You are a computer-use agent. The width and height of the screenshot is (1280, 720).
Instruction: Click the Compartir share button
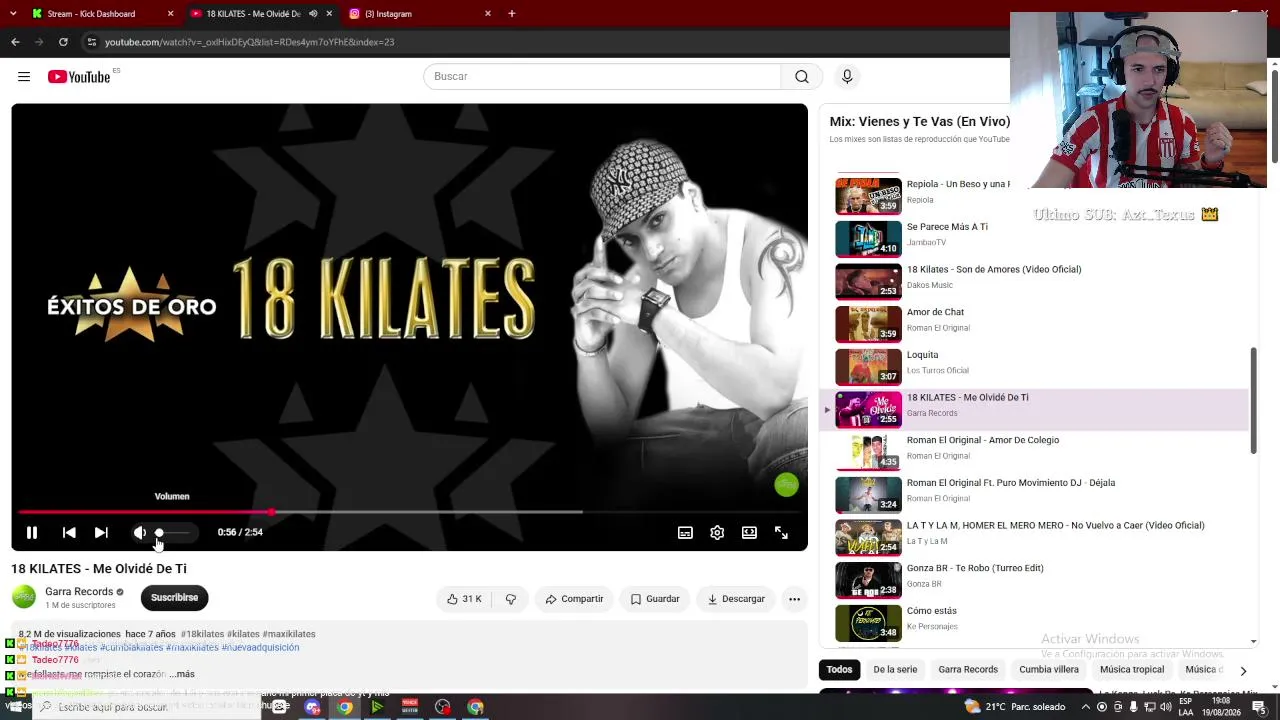coord(574,599)
